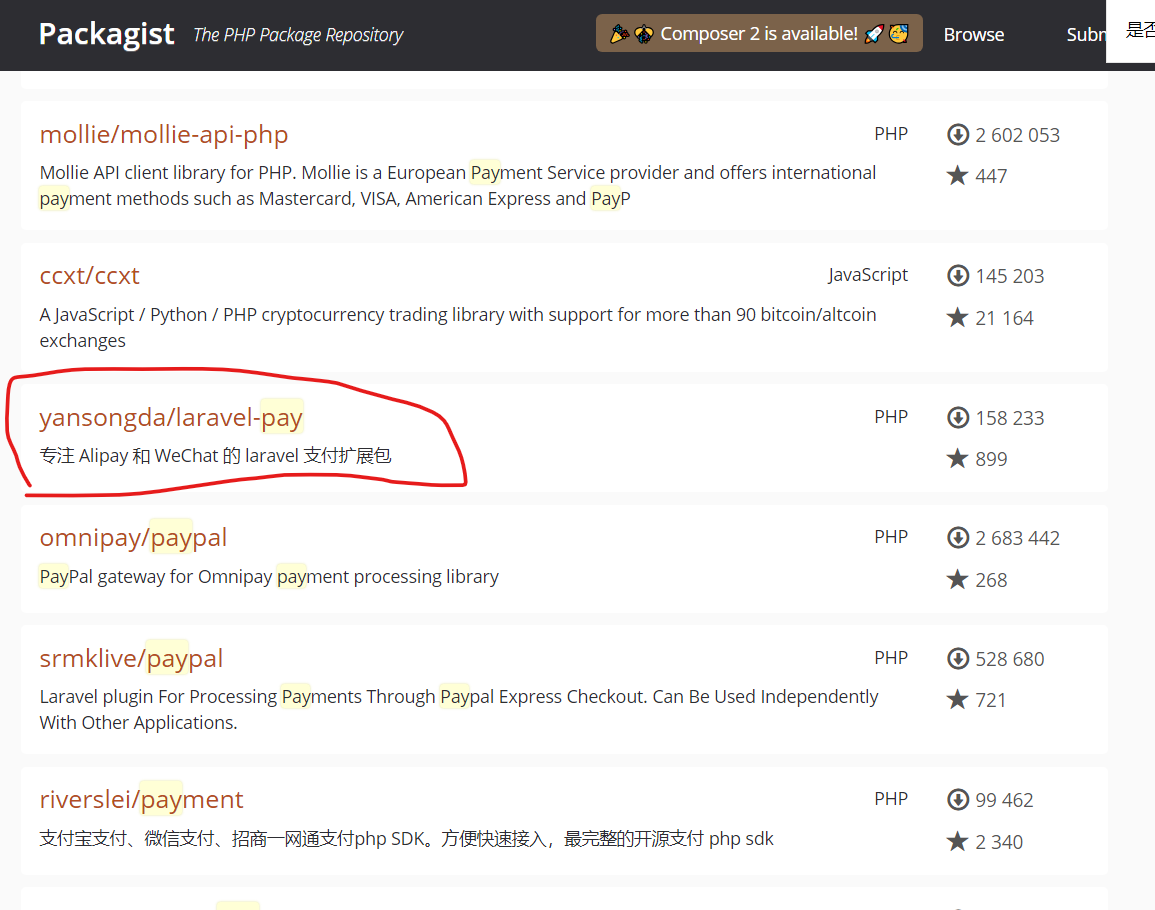Viewport: 1155px width, 910px height.
Task: Click the party popper emoji in banner
Action: click(619, 34)
